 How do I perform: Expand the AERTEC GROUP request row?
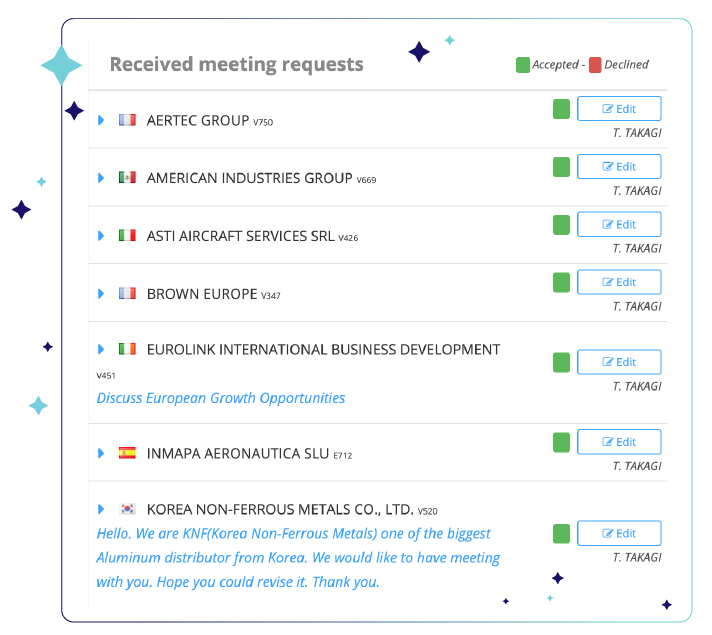(101, 120)
